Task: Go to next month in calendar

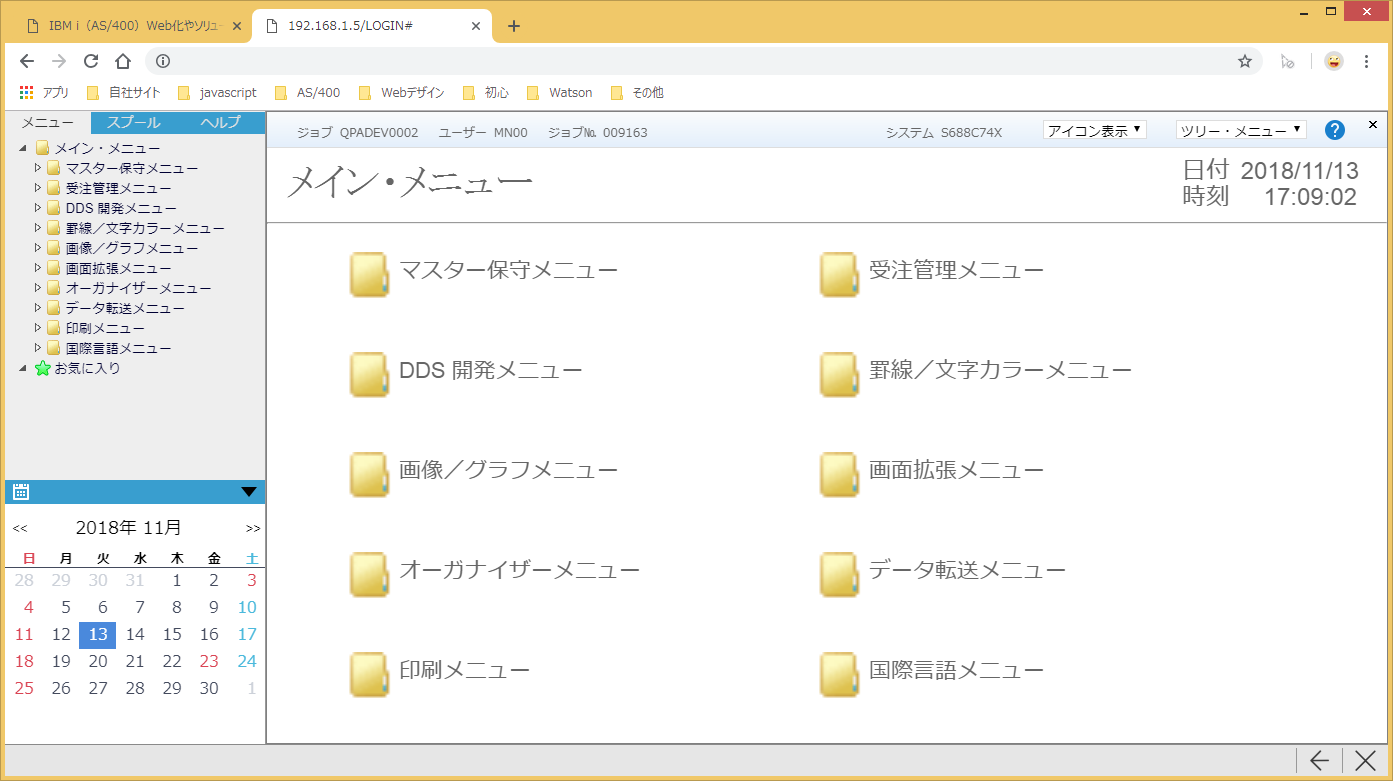Action: click(x=253, y=528)
